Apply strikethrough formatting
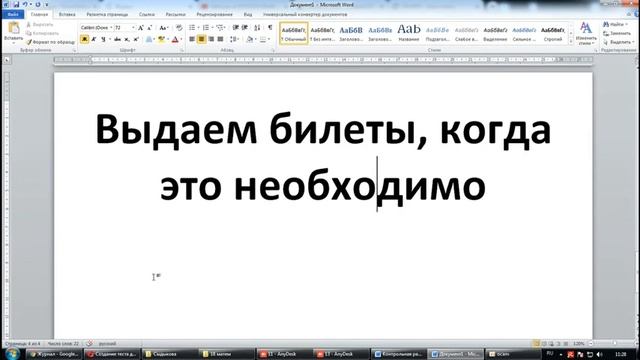Viewport: 640px width, 360px height. (118, 39)
